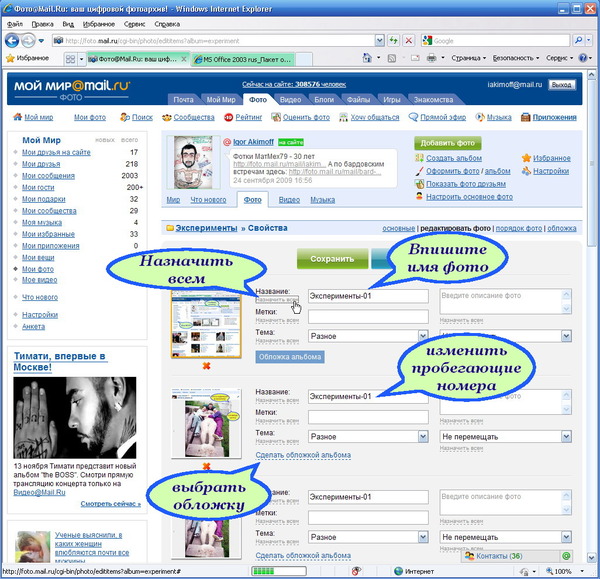Open third photo's Тема Разное dropdown

[422, 537]
